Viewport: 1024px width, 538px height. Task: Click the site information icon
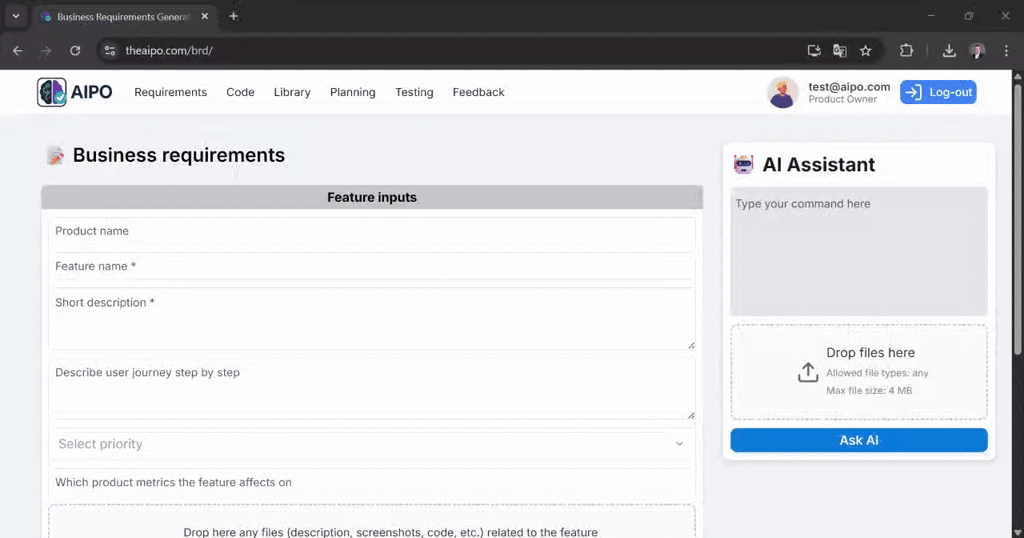[x=110, y=50]
